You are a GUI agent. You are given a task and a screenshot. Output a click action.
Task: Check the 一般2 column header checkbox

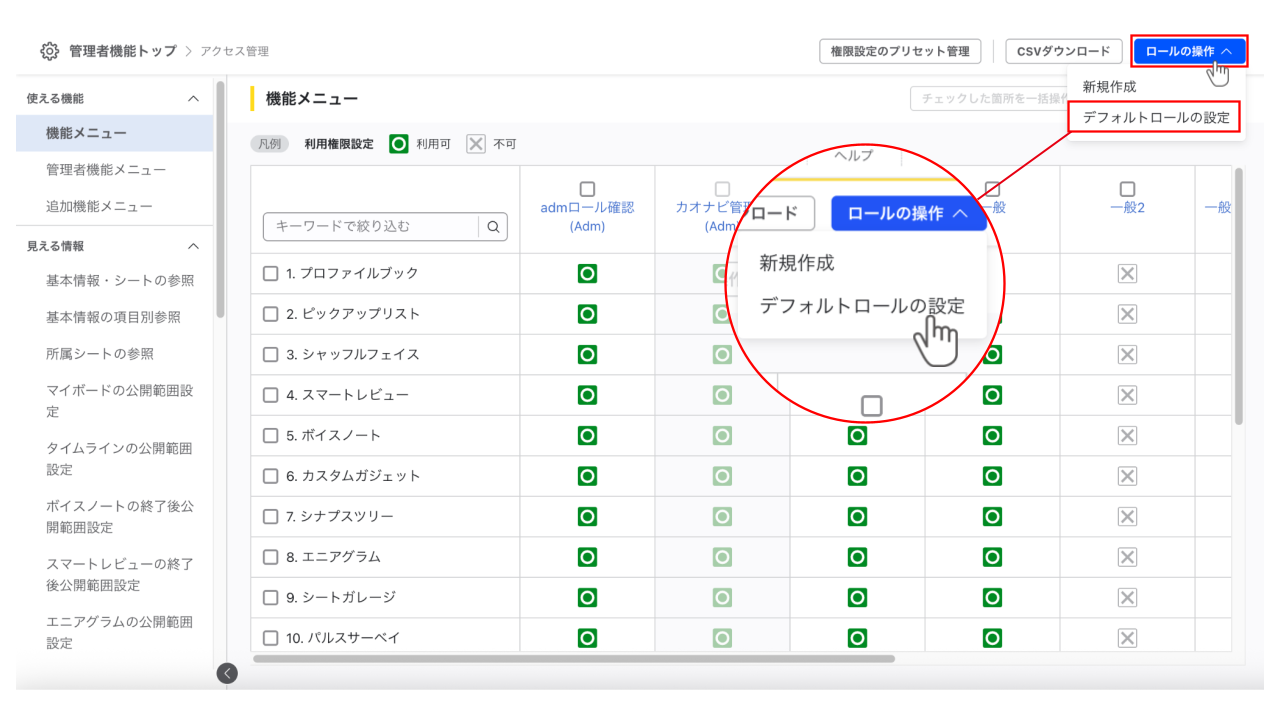coord(1127,189)
